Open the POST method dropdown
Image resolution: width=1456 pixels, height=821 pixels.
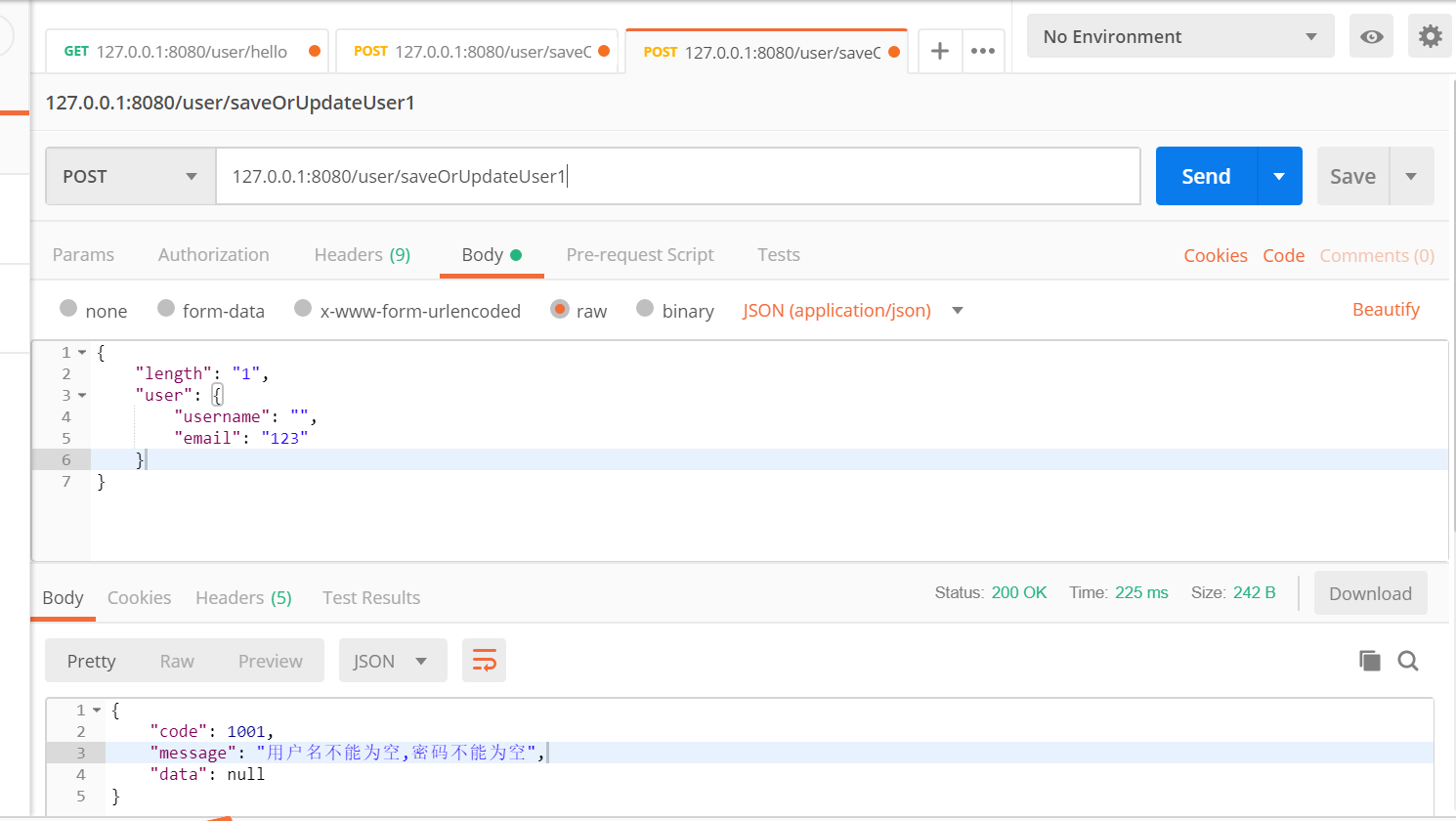click(130, 176)
